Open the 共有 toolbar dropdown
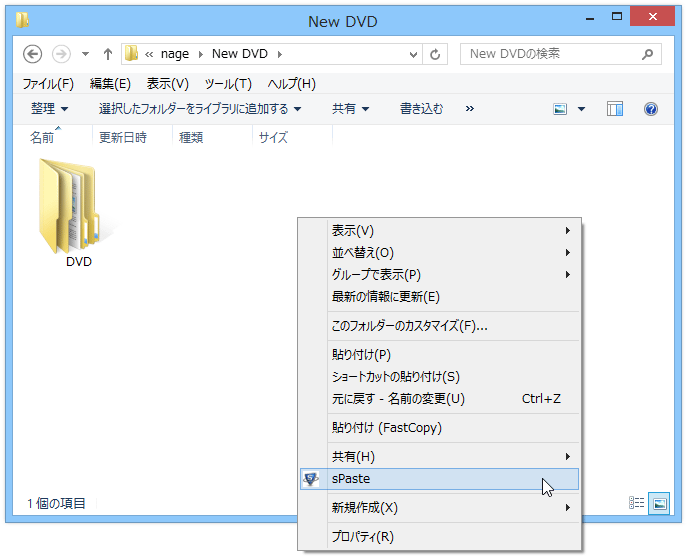The width and height of the screenshot is (688, 559). pyautogui.click(x=350, y=108)
